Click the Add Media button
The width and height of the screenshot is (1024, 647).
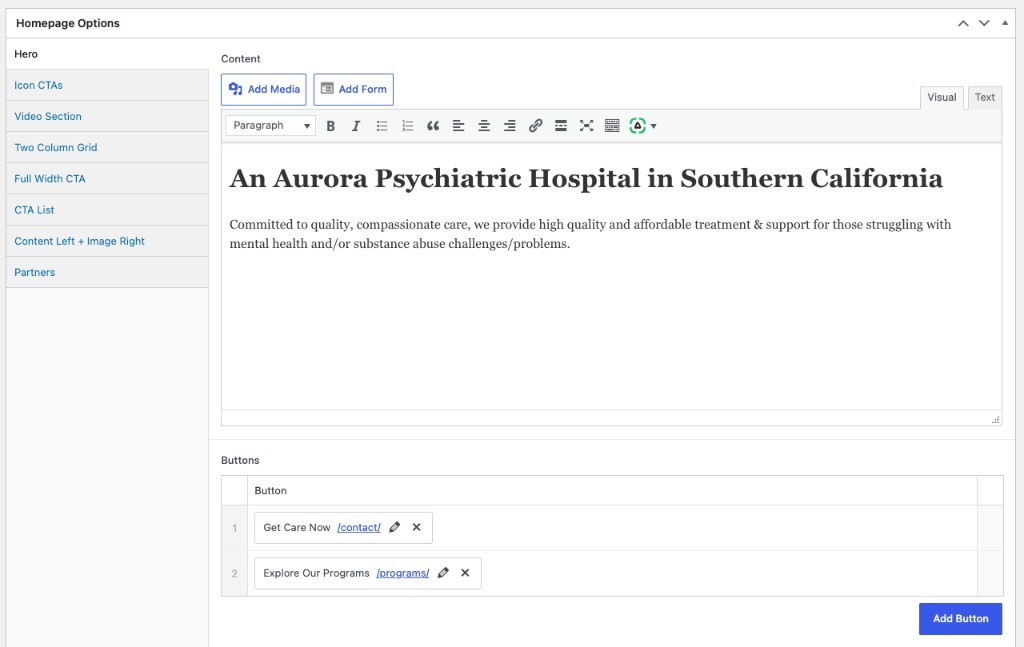[264, 89]
